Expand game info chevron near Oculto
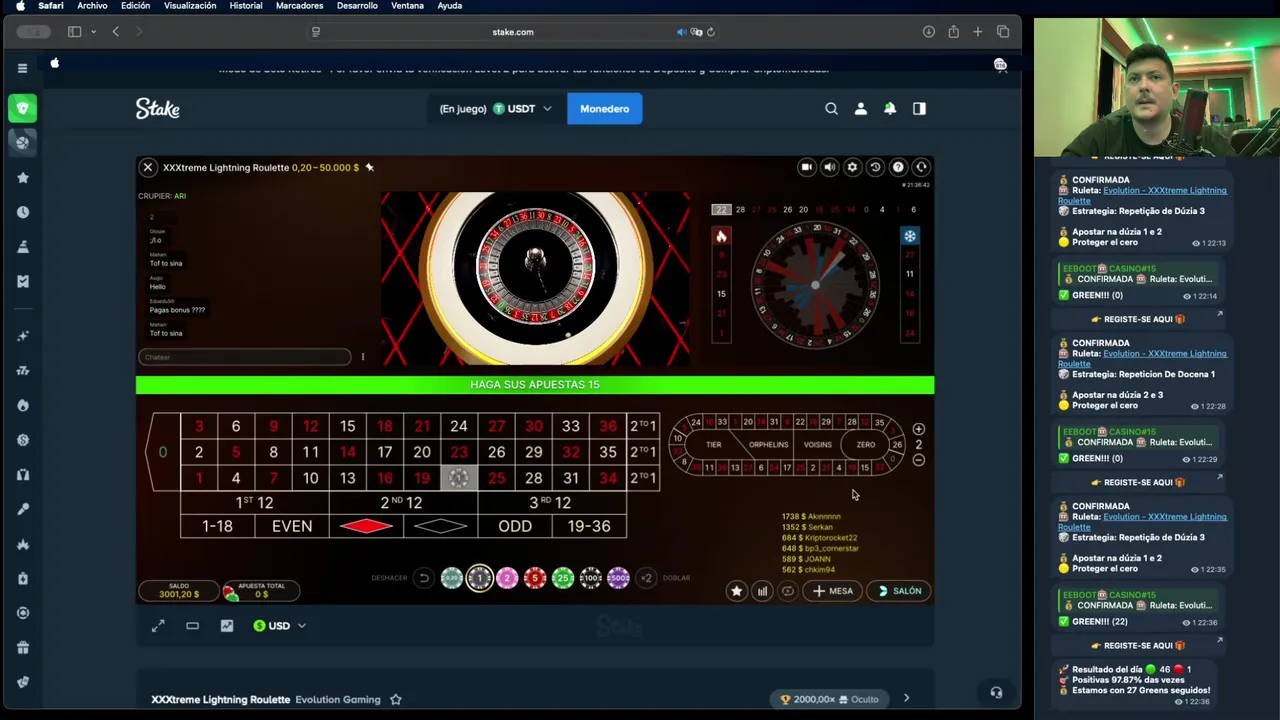The height and width of the screenshot is (720, 1280). [x=906, y=699]
